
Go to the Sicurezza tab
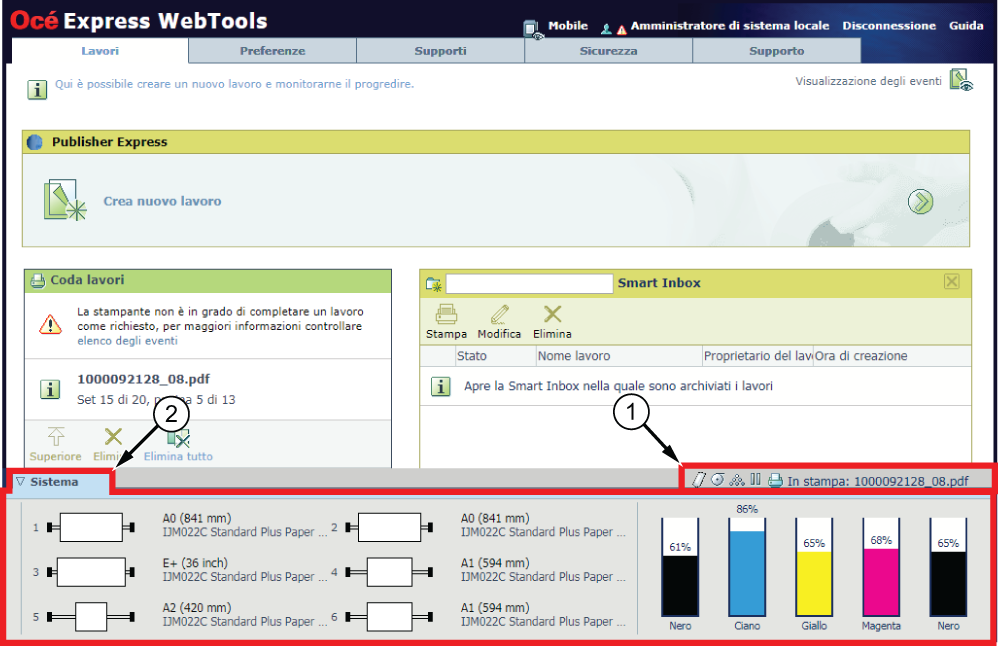click(608, 51)
